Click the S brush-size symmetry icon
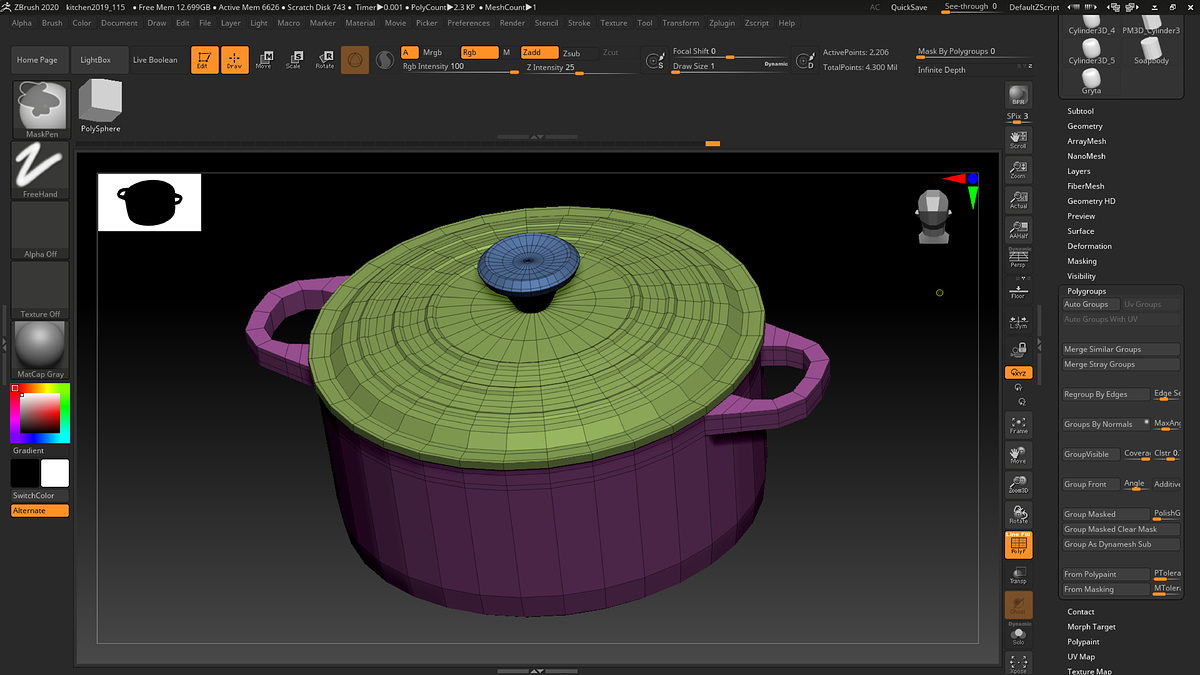This screenshot has height=675, width=1200. pyautogui.click(x=655, y=62)
